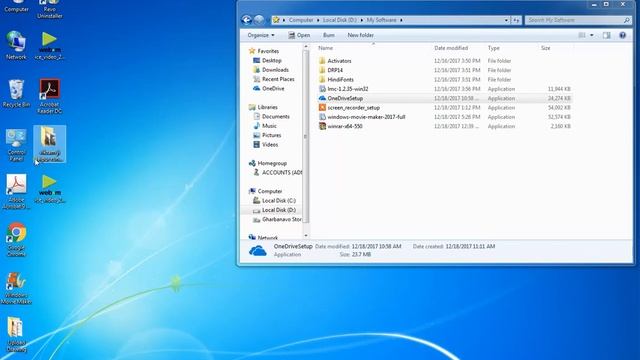Image resolution: width=640 pixels, height=360 pixels.
Task: Click the navigation pane scroll down arrow
Action: click(306, 236)
